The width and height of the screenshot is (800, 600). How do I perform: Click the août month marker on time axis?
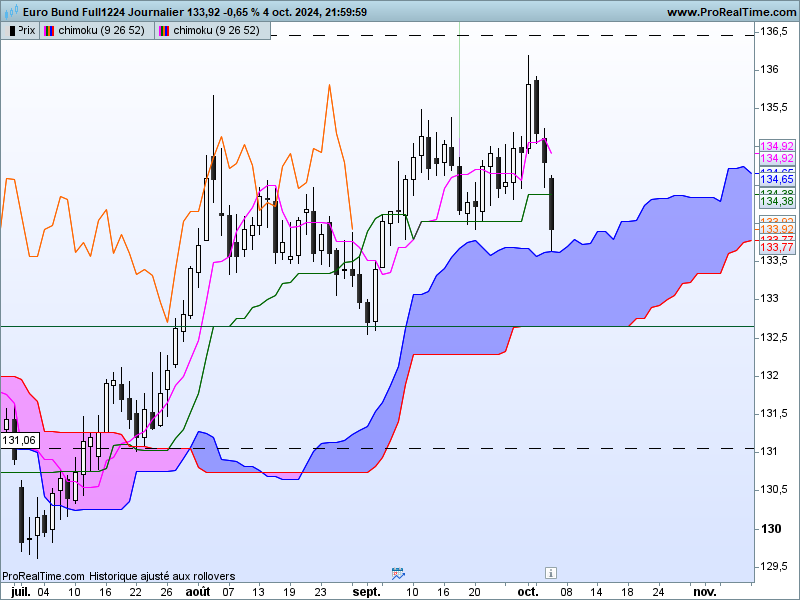pyautogui.click(x=198, y=592)
